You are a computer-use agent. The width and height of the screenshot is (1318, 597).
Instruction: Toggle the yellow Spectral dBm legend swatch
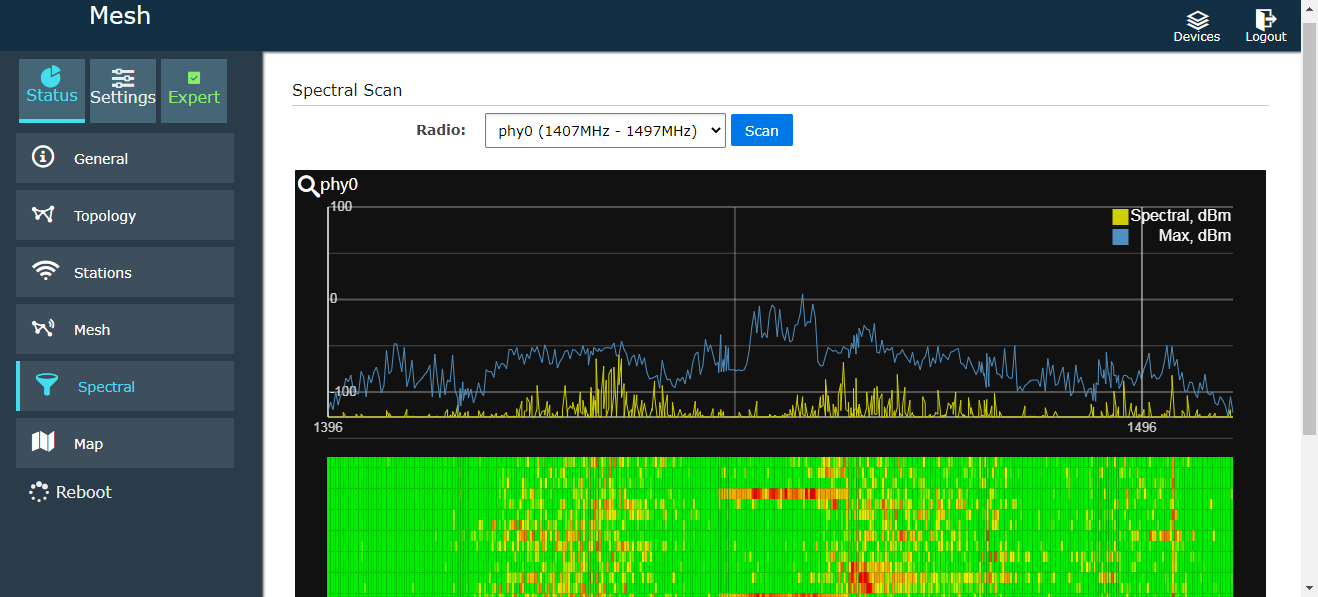pos(1120,217)
